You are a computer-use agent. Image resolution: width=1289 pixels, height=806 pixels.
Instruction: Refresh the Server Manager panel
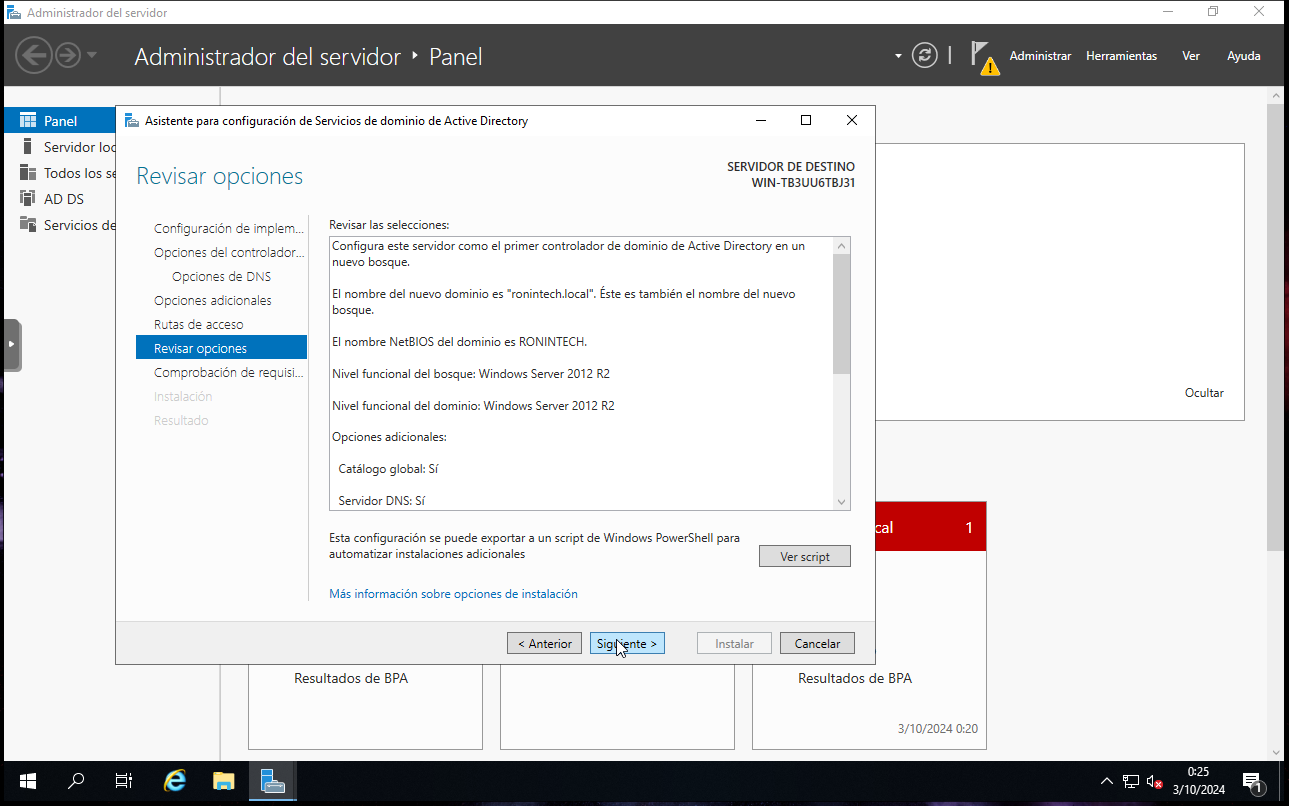tap(925, 56)
